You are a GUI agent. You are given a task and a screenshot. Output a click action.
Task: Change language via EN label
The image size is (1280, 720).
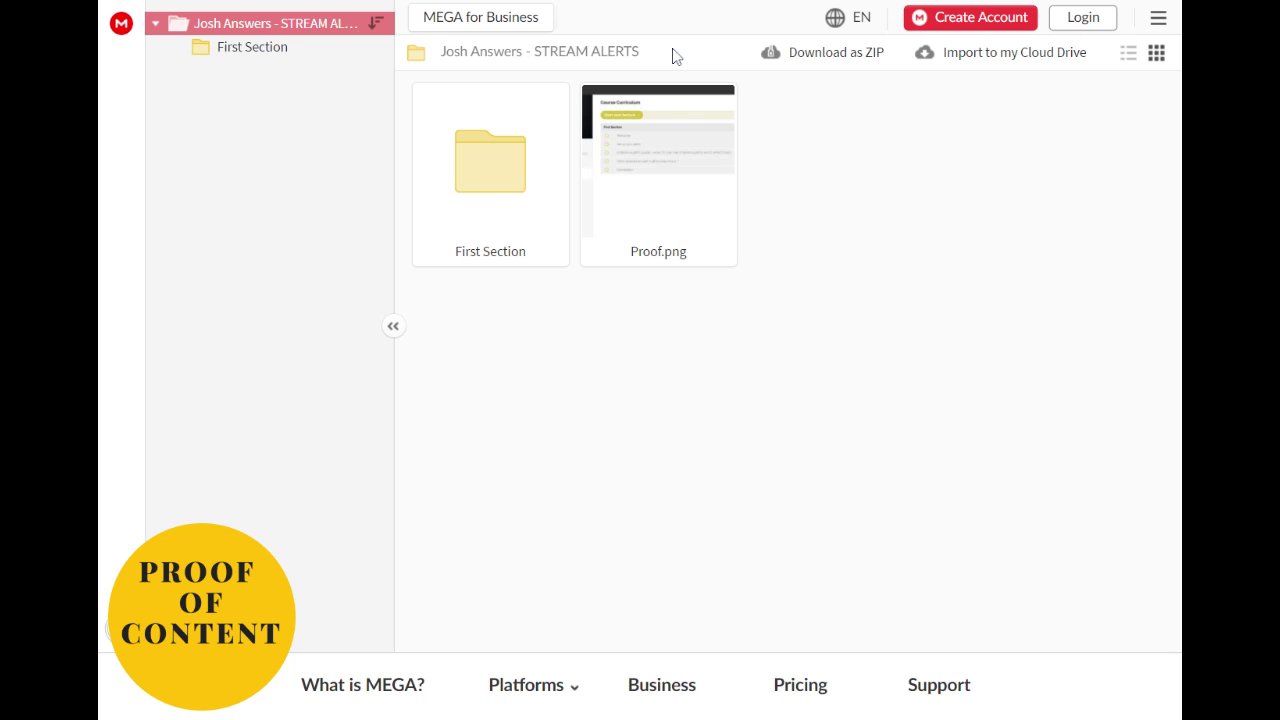pyautogui.click(x=862, y=17)
